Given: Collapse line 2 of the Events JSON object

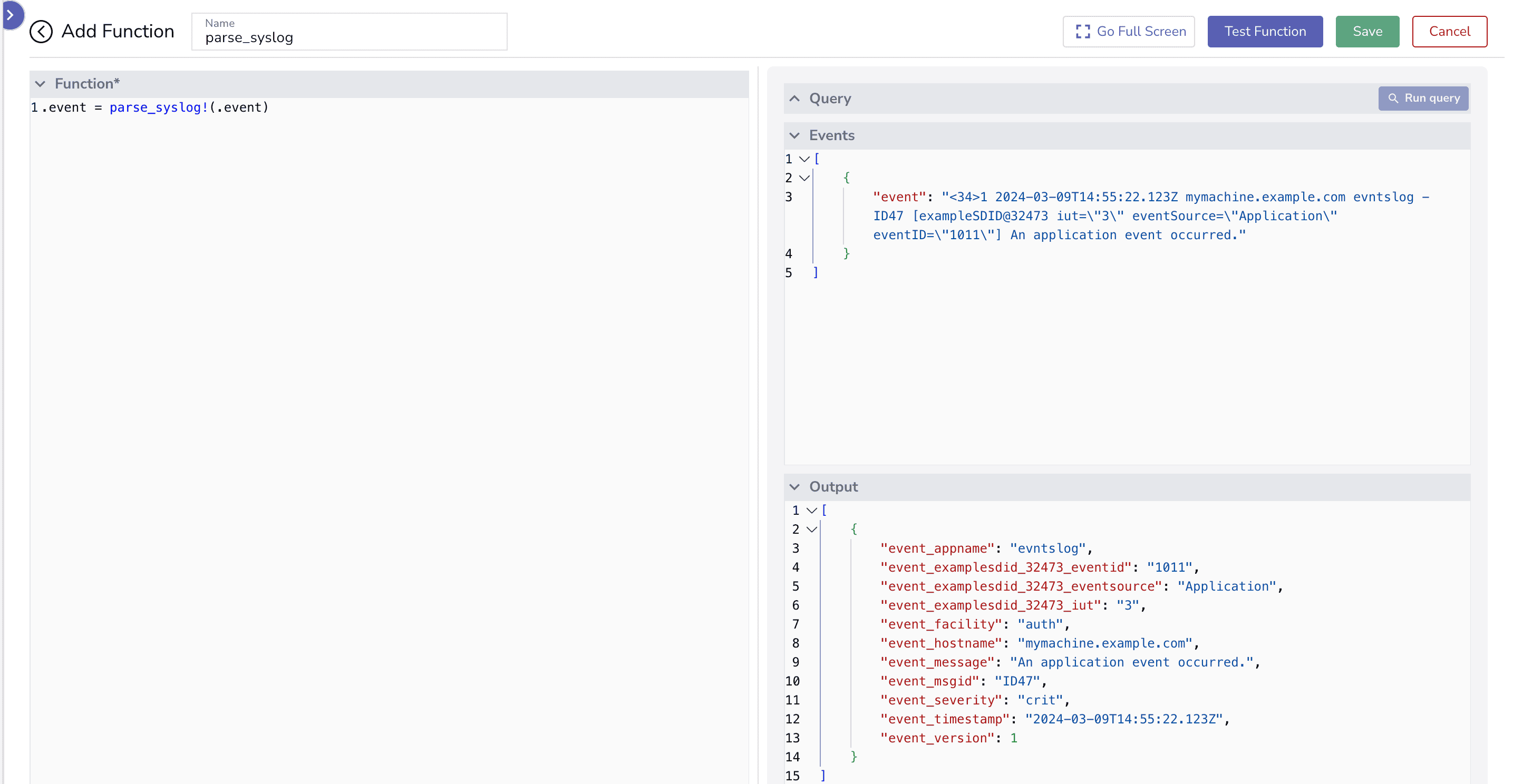Looking at the screenshot, I should tap(804, 178).
